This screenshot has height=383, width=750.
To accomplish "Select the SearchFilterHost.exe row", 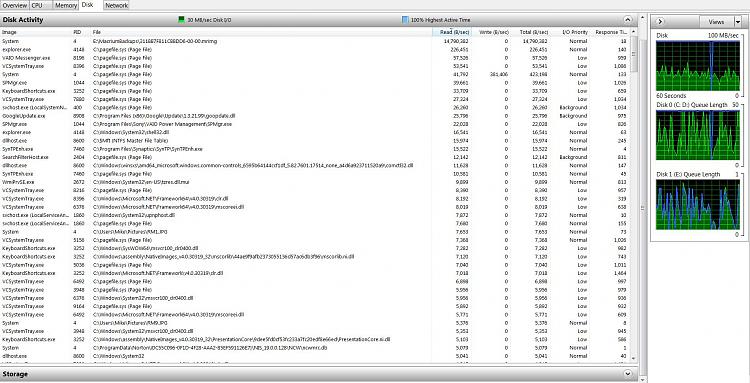I will [x=316, y=157].
